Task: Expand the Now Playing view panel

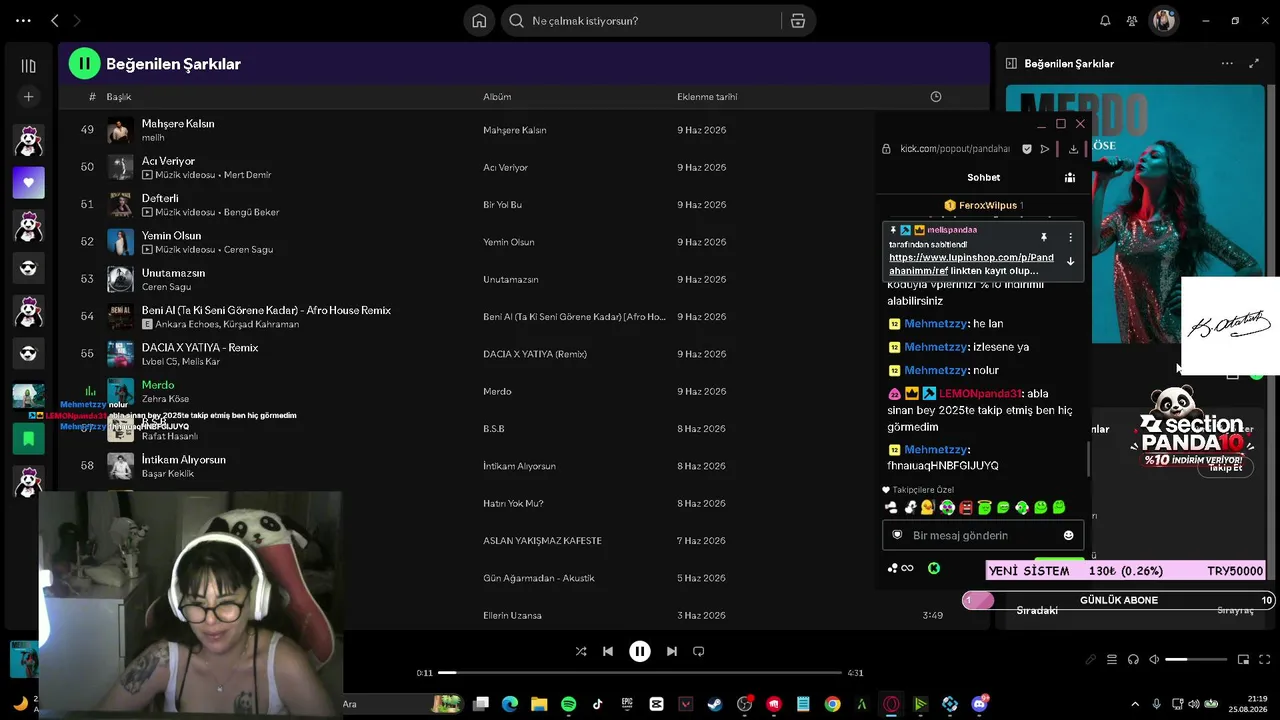Action: point(1254,64)
